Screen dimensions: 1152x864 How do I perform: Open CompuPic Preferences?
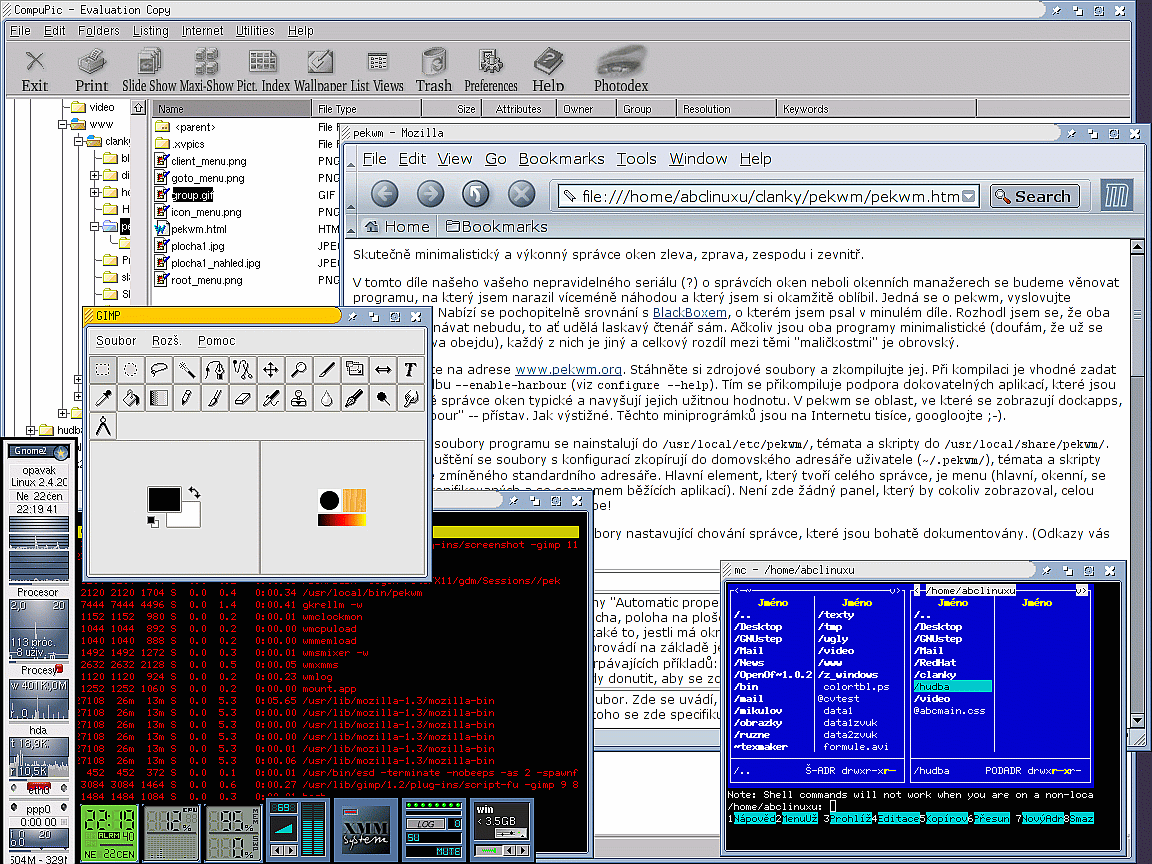(491, 71)
